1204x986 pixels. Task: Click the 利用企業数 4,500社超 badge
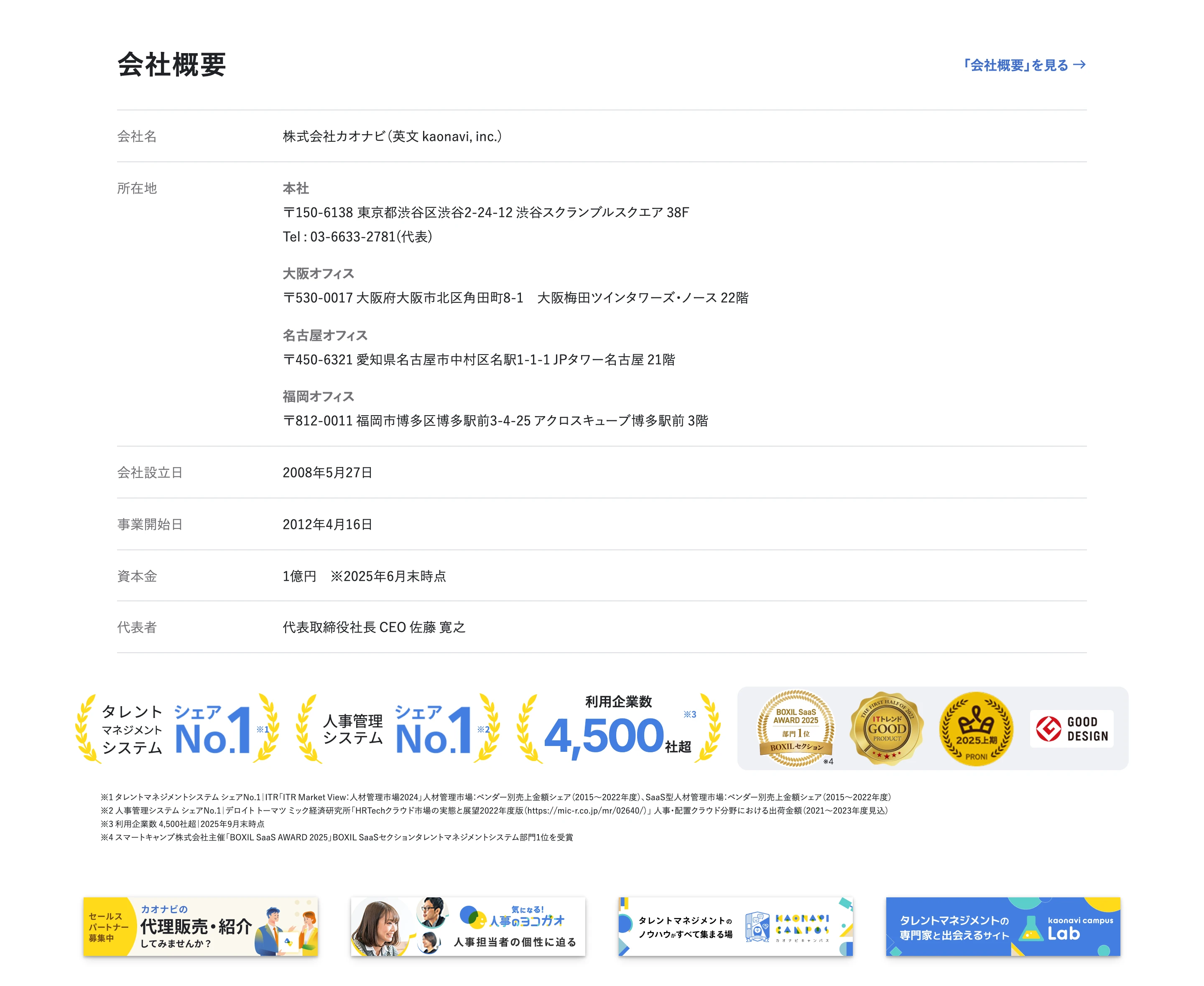619,728
